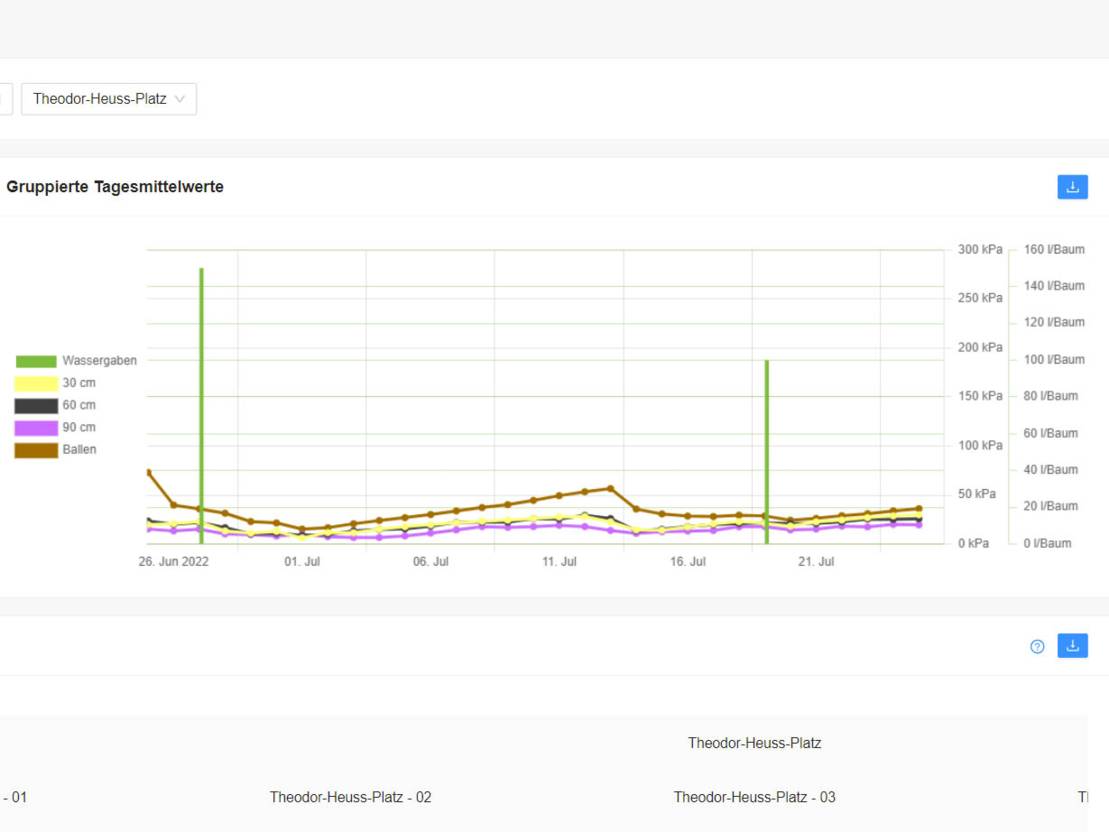Click the 11. Jul x-axis label
The image size is (1109, 832).
559,562
